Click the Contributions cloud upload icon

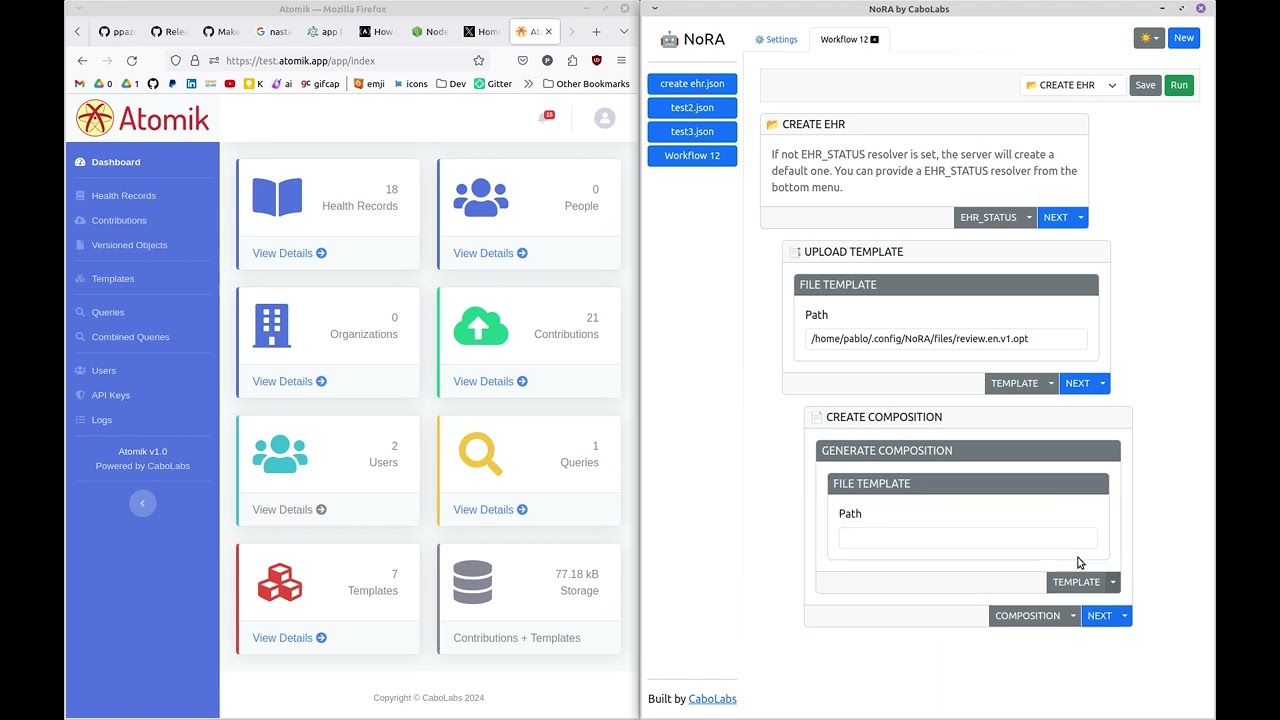(480, 325)
